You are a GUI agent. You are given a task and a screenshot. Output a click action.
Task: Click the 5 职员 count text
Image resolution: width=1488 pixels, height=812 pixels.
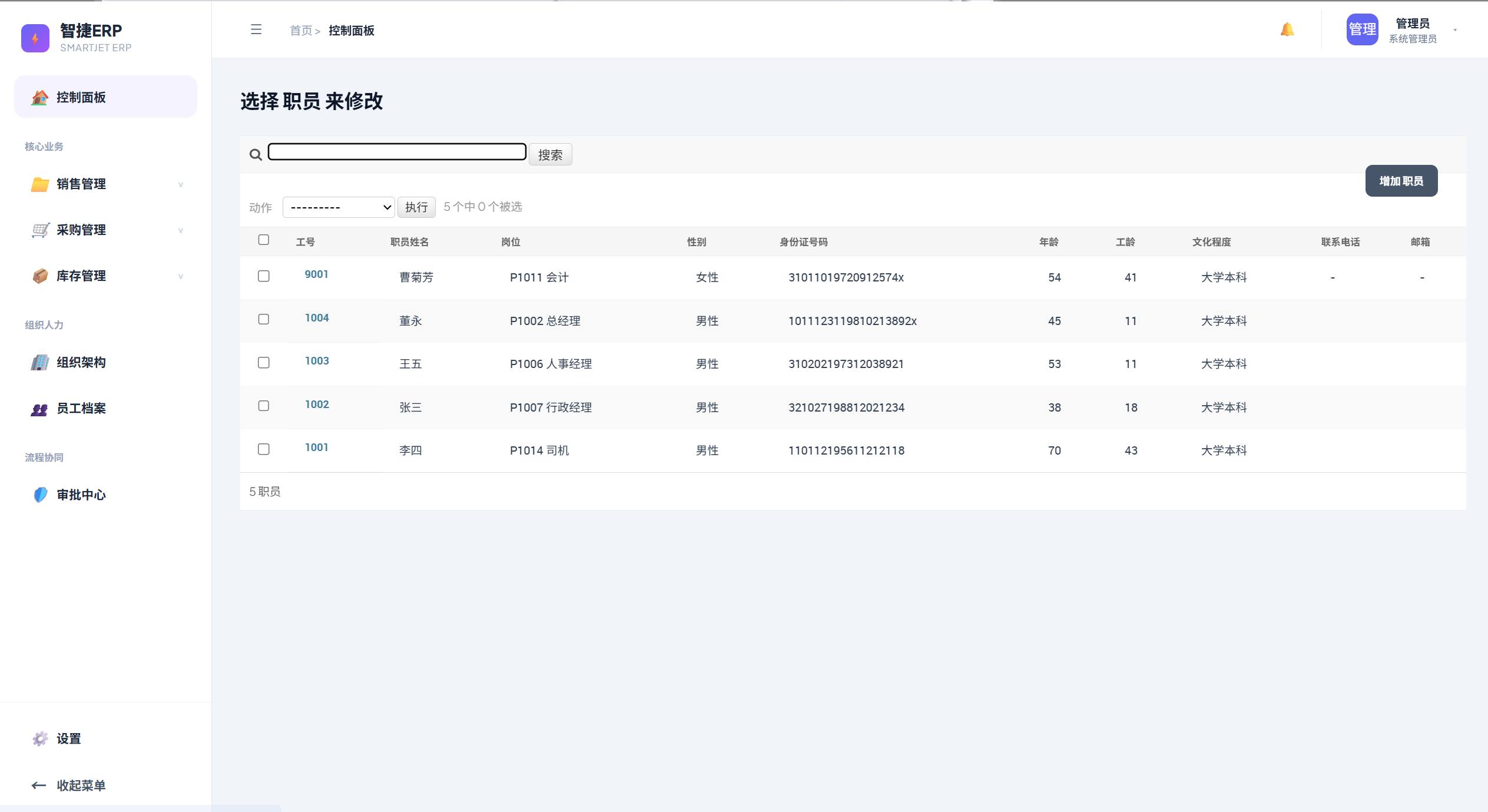click(265, 492)
